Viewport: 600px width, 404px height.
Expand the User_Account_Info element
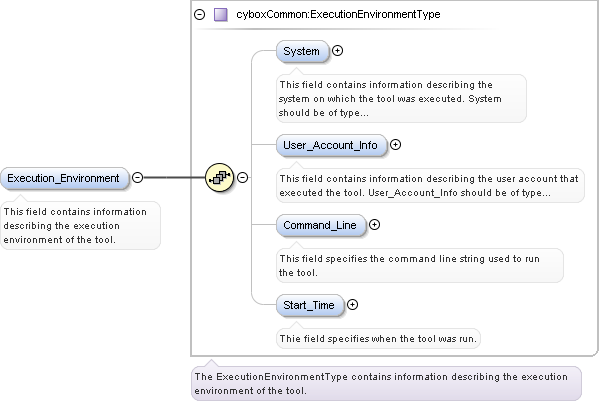(395, 145)
